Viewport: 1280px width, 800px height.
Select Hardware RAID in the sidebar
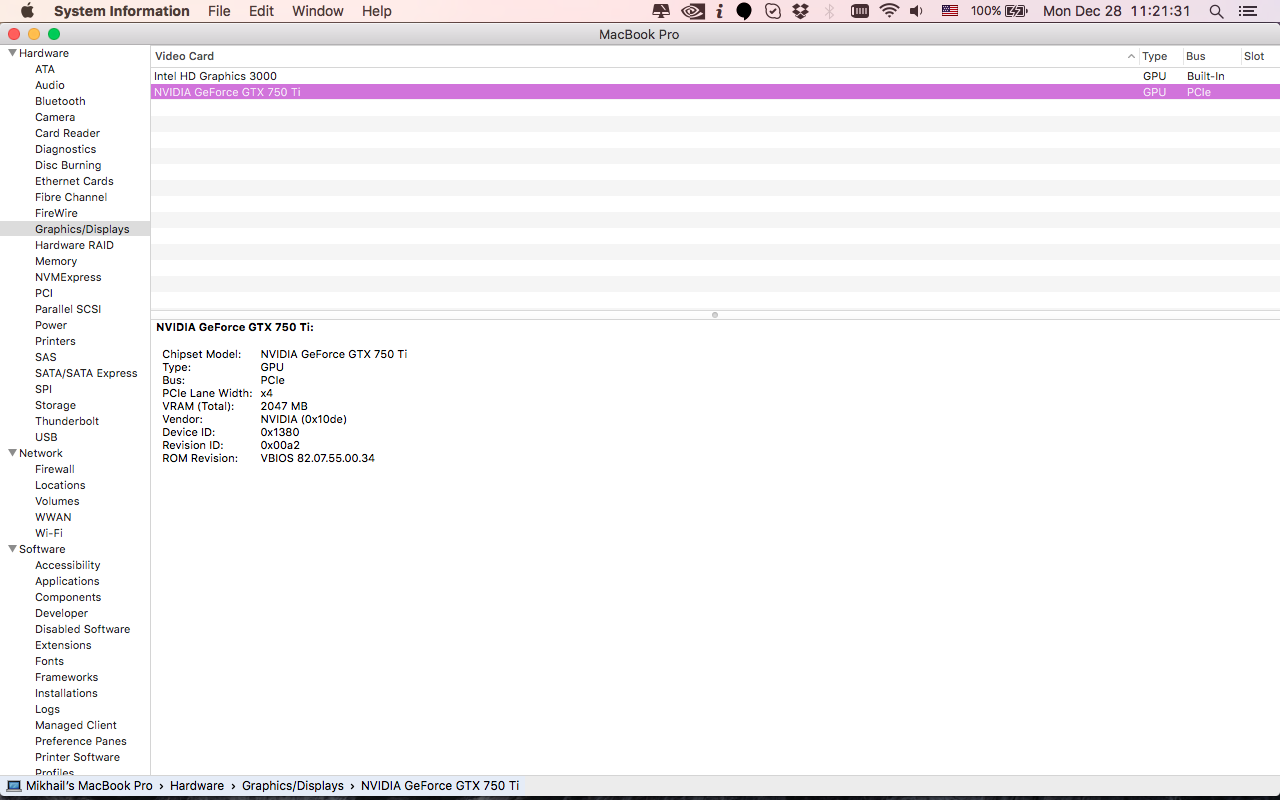tap(75, 245)
